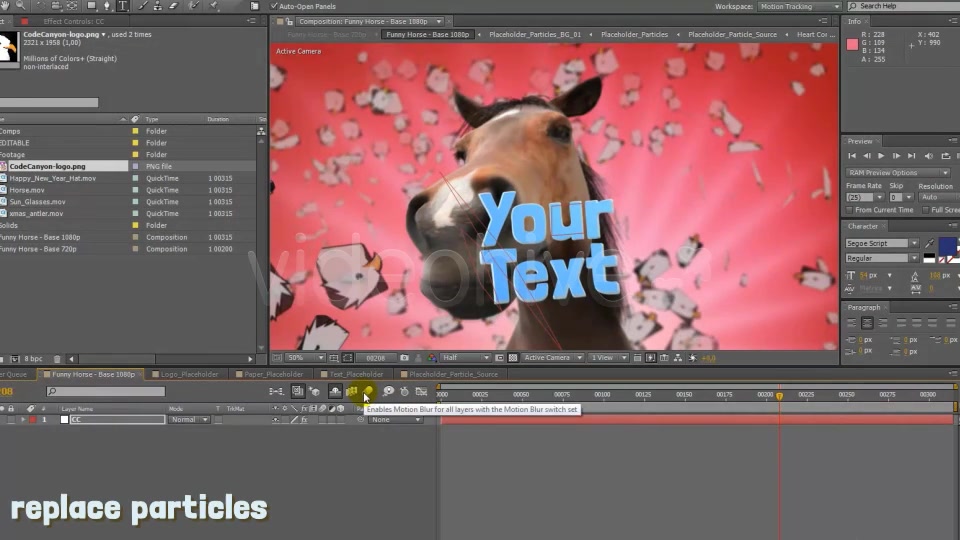
Task: Toggle Auto-Open Panels checkbox
Action: 274,6
